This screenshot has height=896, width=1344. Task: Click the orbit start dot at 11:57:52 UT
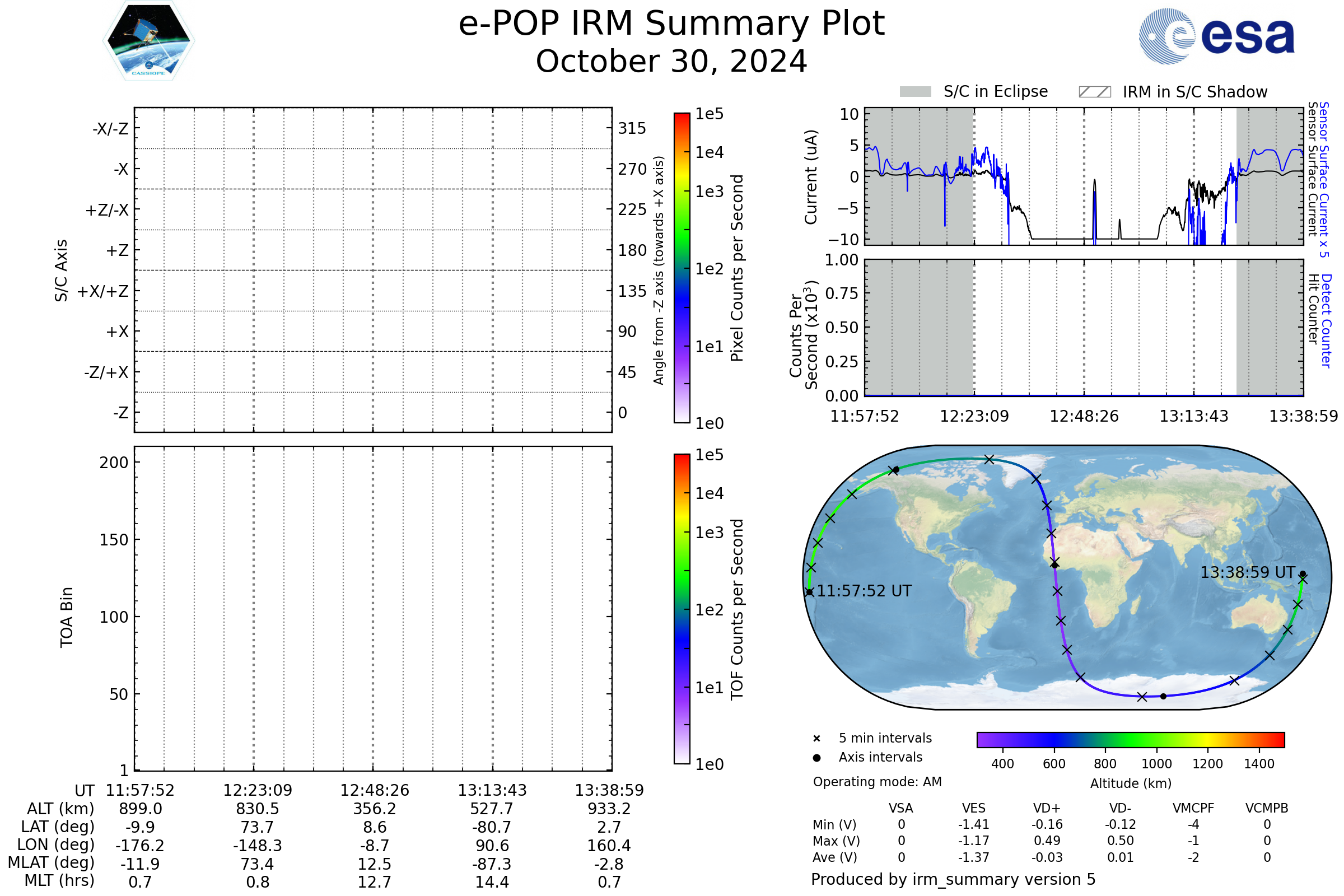(809, 592)
